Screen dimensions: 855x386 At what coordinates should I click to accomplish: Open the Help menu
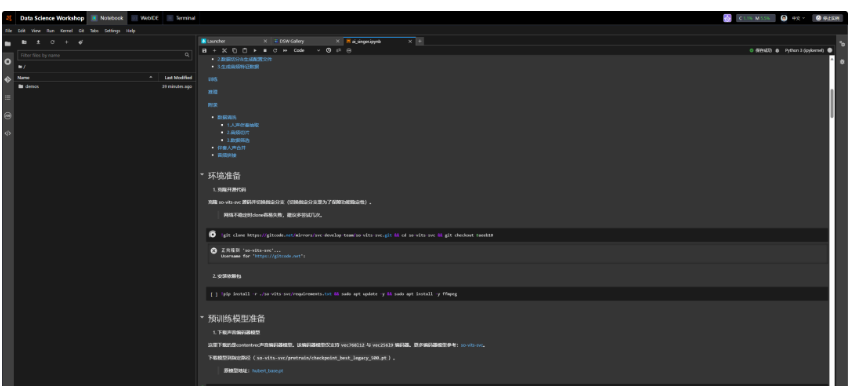coord(131,31)
